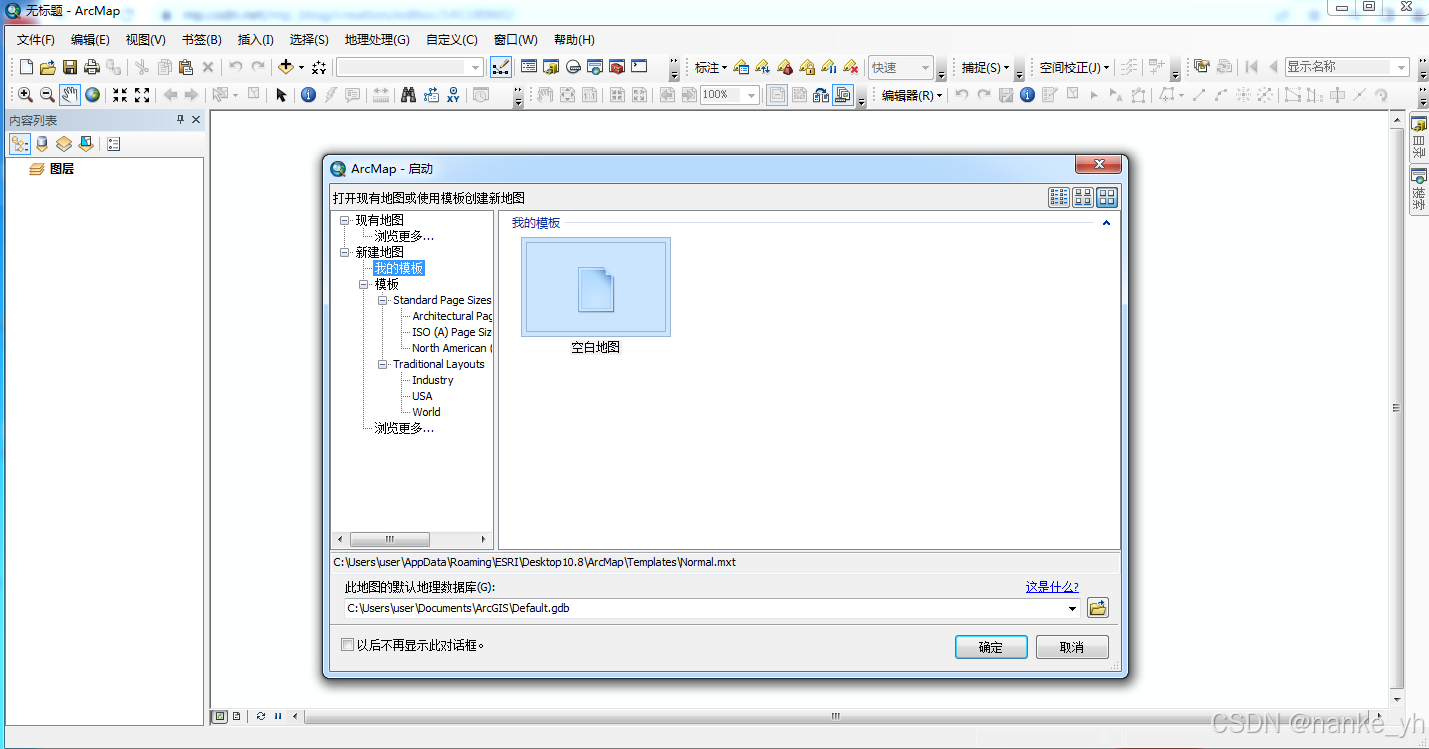1429x749 pixels.
Task: Toggle Pause Drawing button at bottom
Action: 278,716
